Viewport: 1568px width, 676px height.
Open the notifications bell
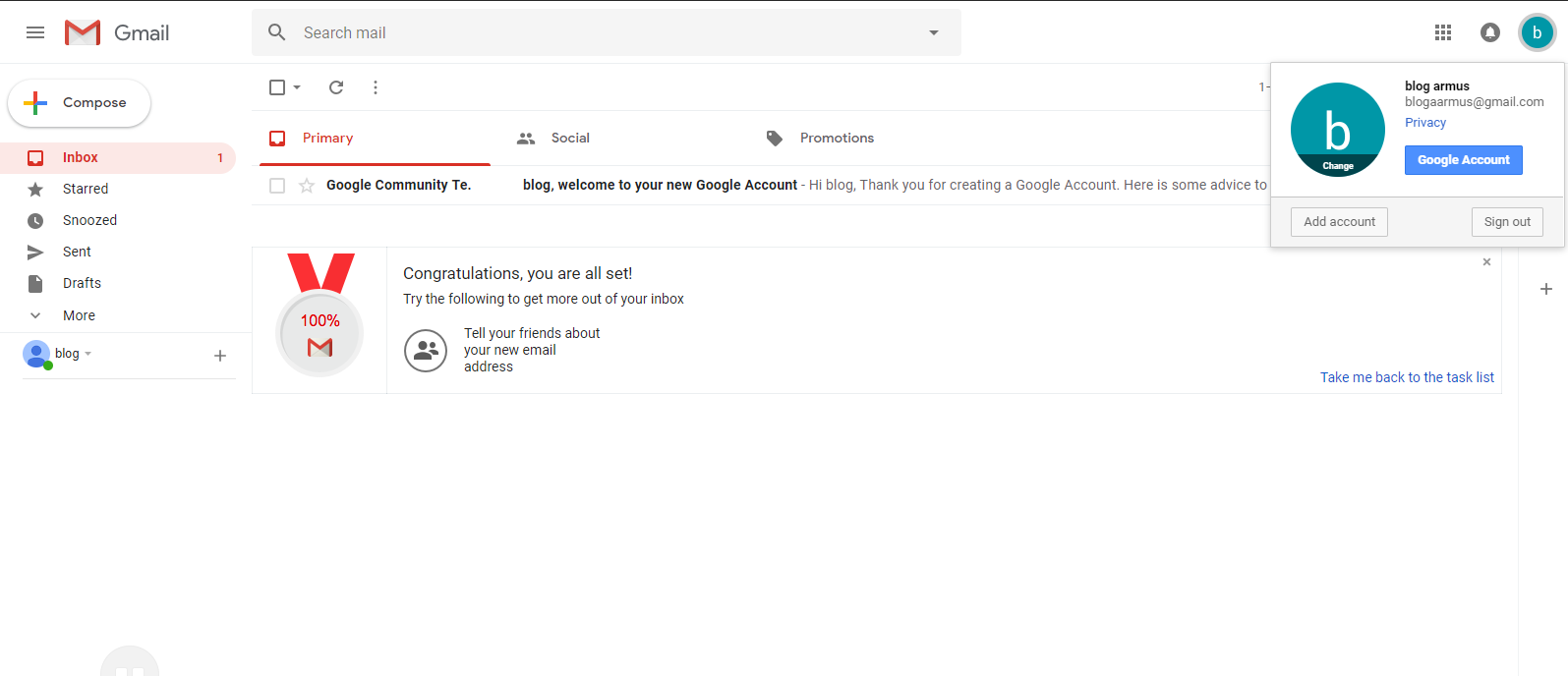pos(1490,32)
